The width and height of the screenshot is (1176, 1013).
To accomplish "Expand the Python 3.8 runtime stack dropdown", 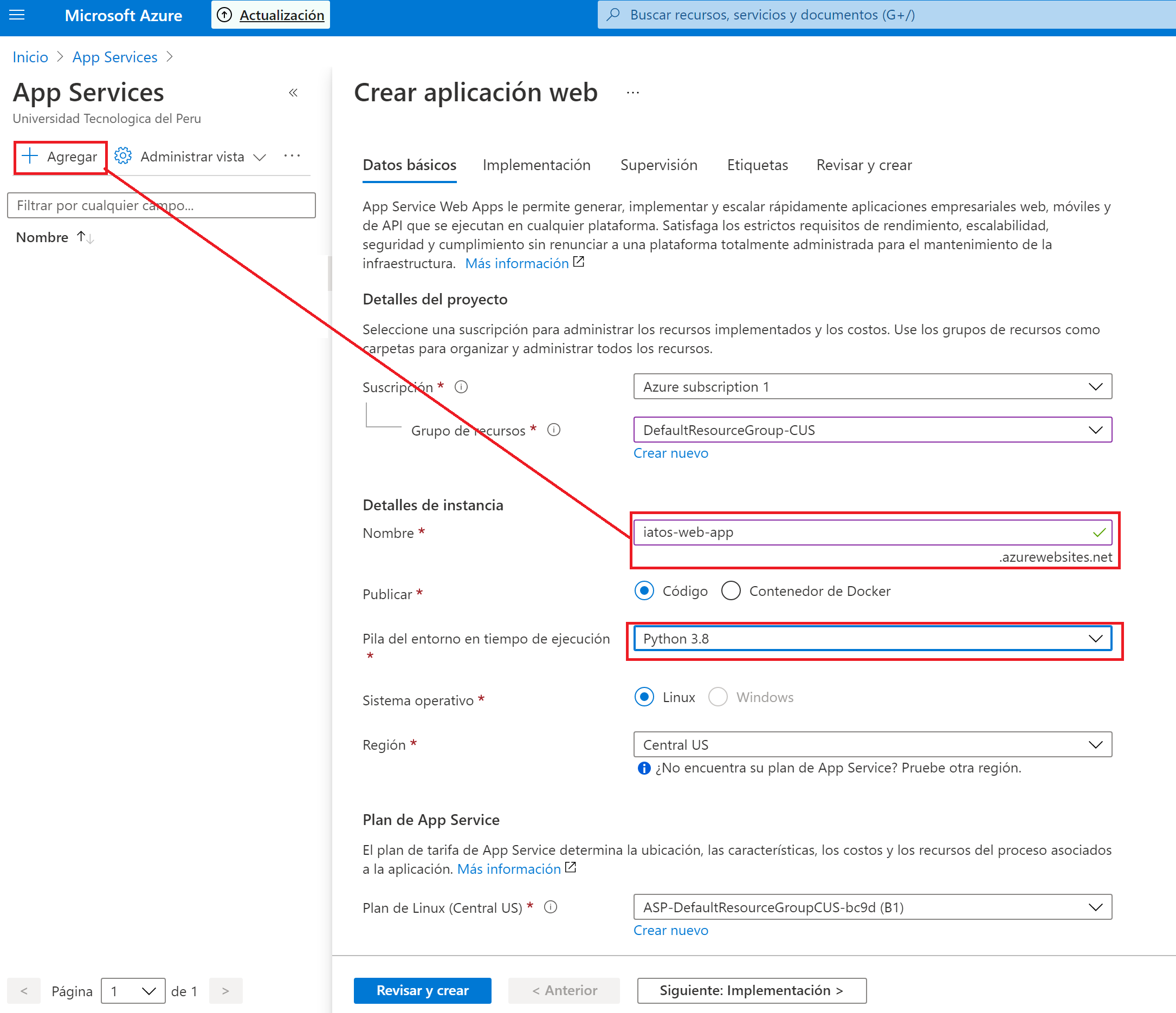I will coord(872,639).
